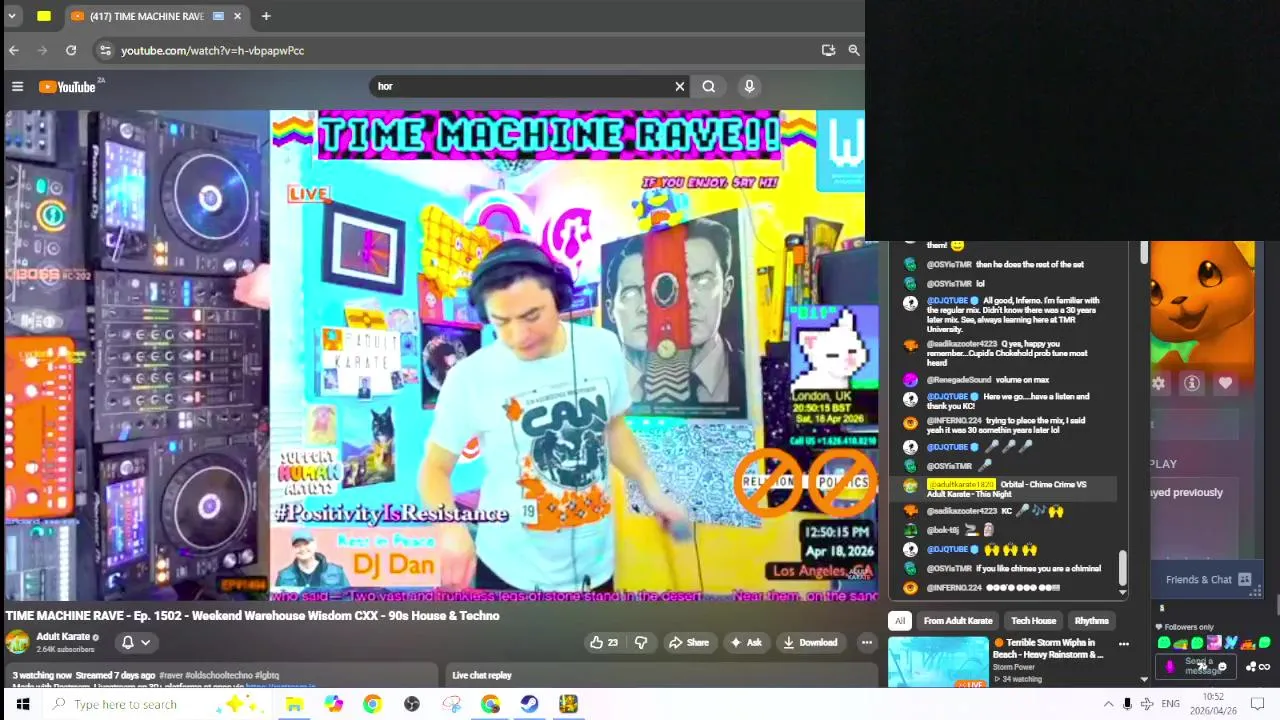Click the YouTube search magnifier button

[708, 86]
